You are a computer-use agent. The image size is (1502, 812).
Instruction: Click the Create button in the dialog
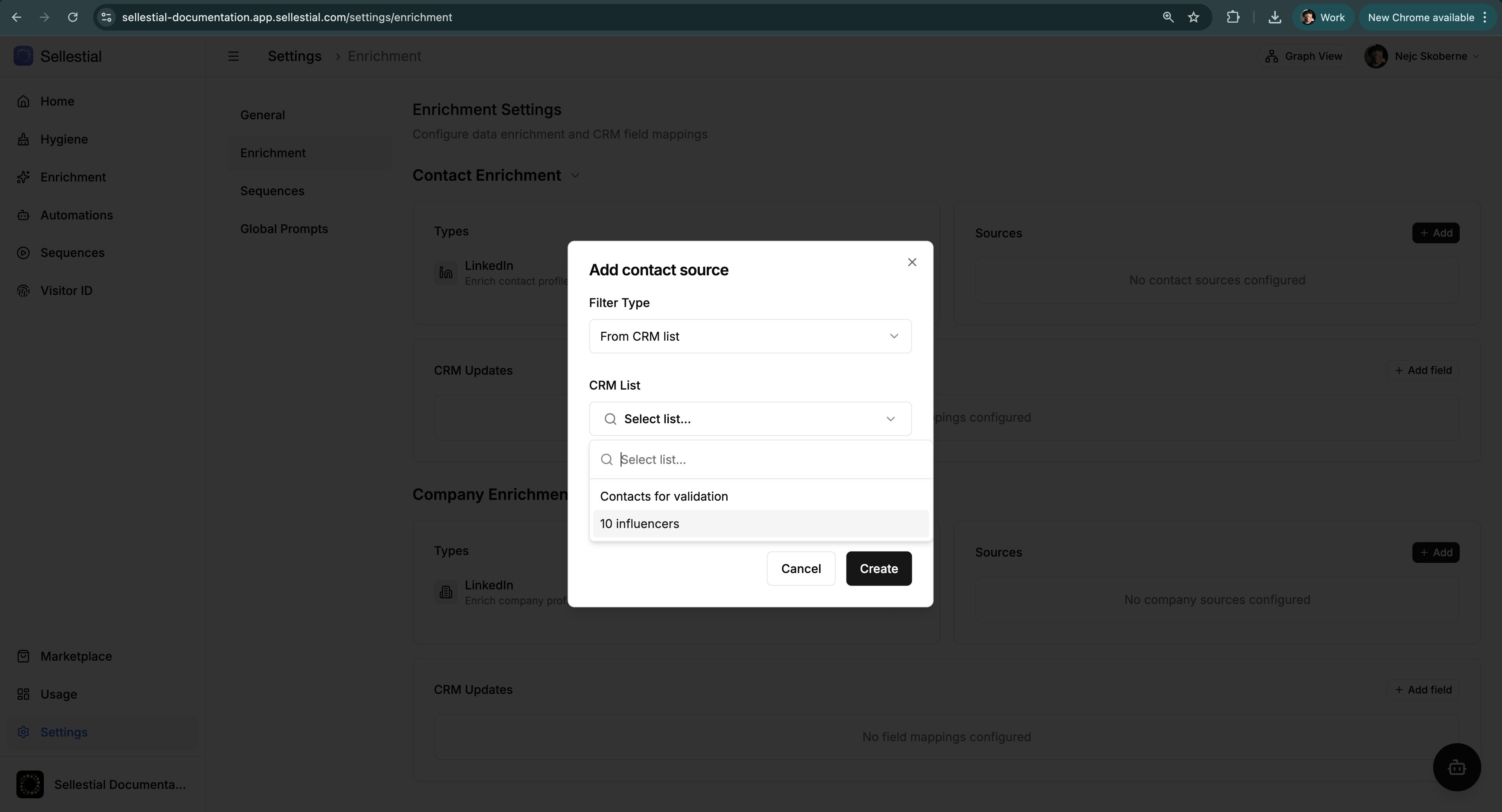click(878, 568)
